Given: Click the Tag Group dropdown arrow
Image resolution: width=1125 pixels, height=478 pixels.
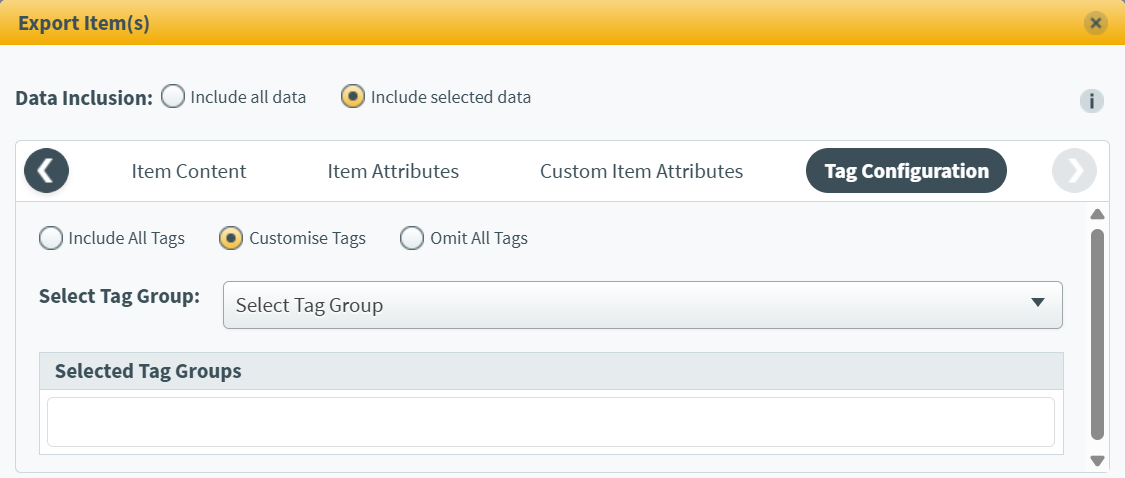Looking at the screenshot, I should click(x=1037, y=303).
